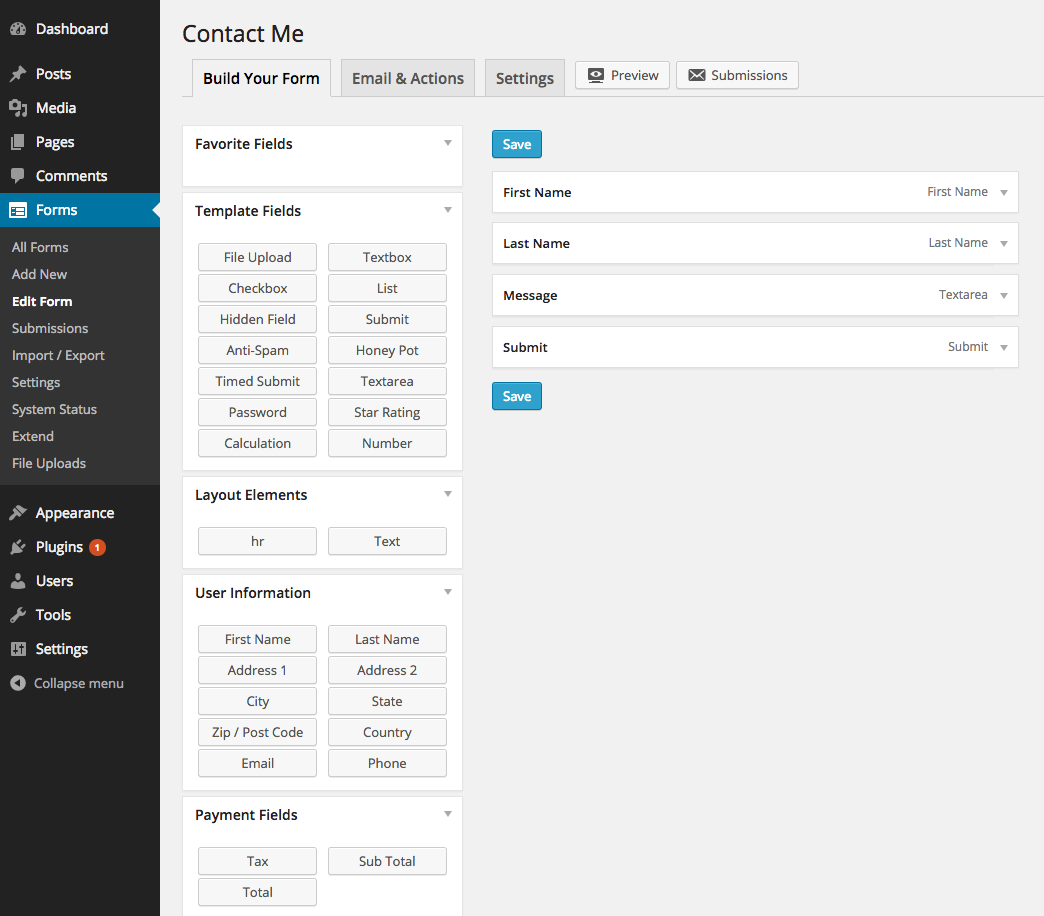The image size is (1044, 916).
Task: Click the Comments speech bubble icon
Action: (18, 176)
